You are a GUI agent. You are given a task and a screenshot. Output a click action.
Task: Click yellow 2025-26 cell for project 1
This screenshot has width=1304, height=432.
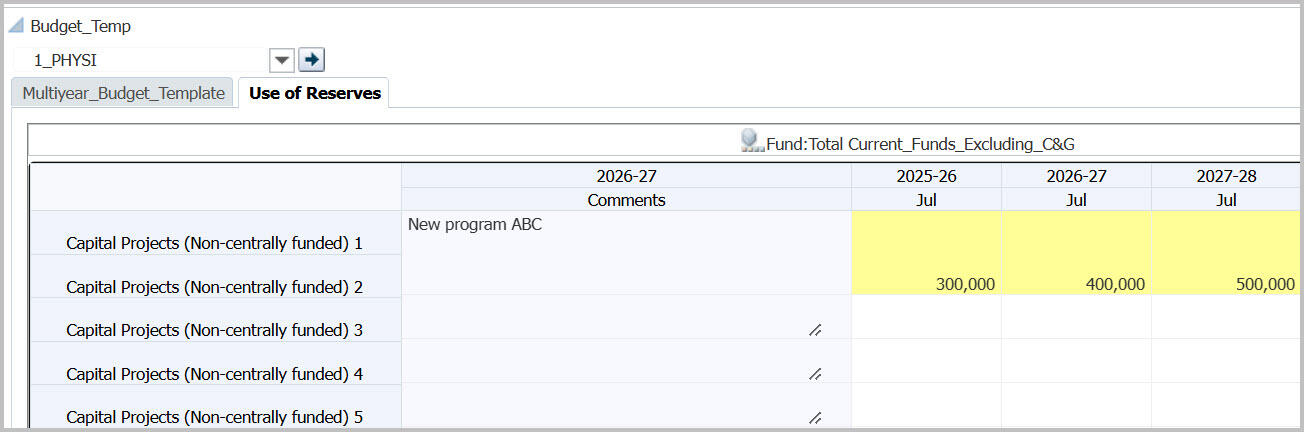coord(926,232)
